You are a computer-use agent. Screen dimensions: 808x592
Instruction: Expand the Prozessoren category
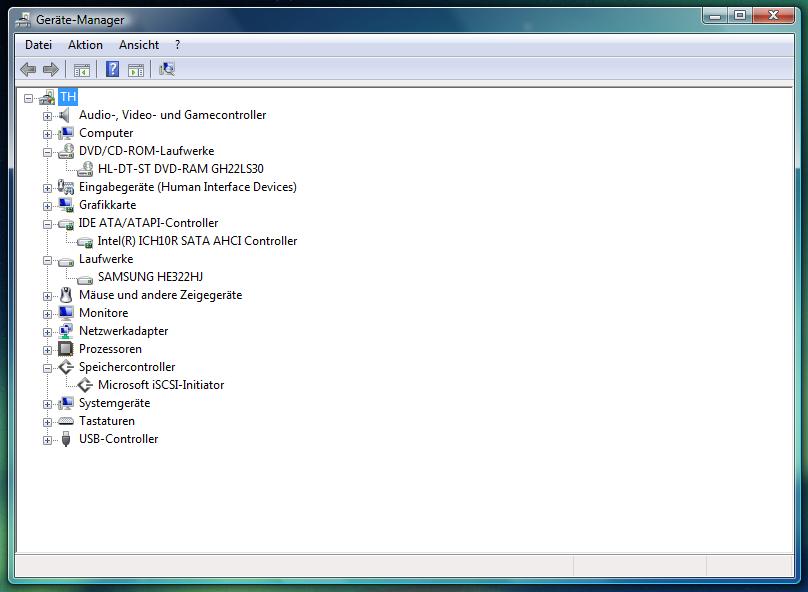(47, 350)
